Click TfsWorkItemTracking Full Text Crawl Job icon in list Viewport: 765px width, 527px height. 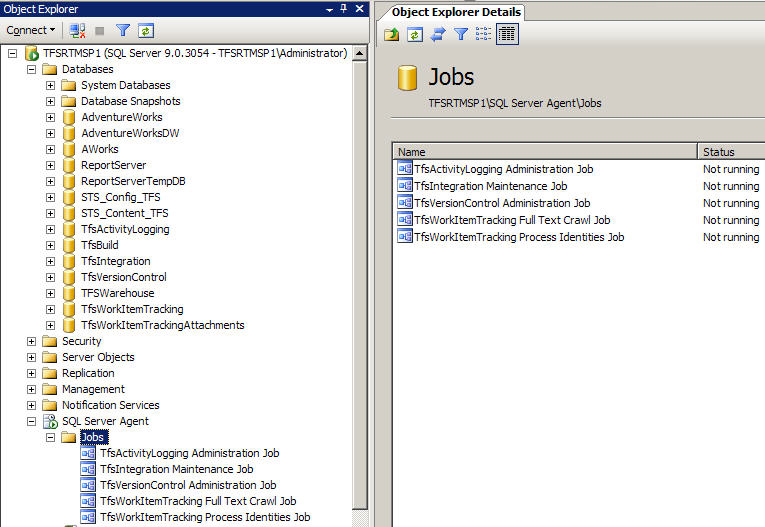(x=405, y=220)
